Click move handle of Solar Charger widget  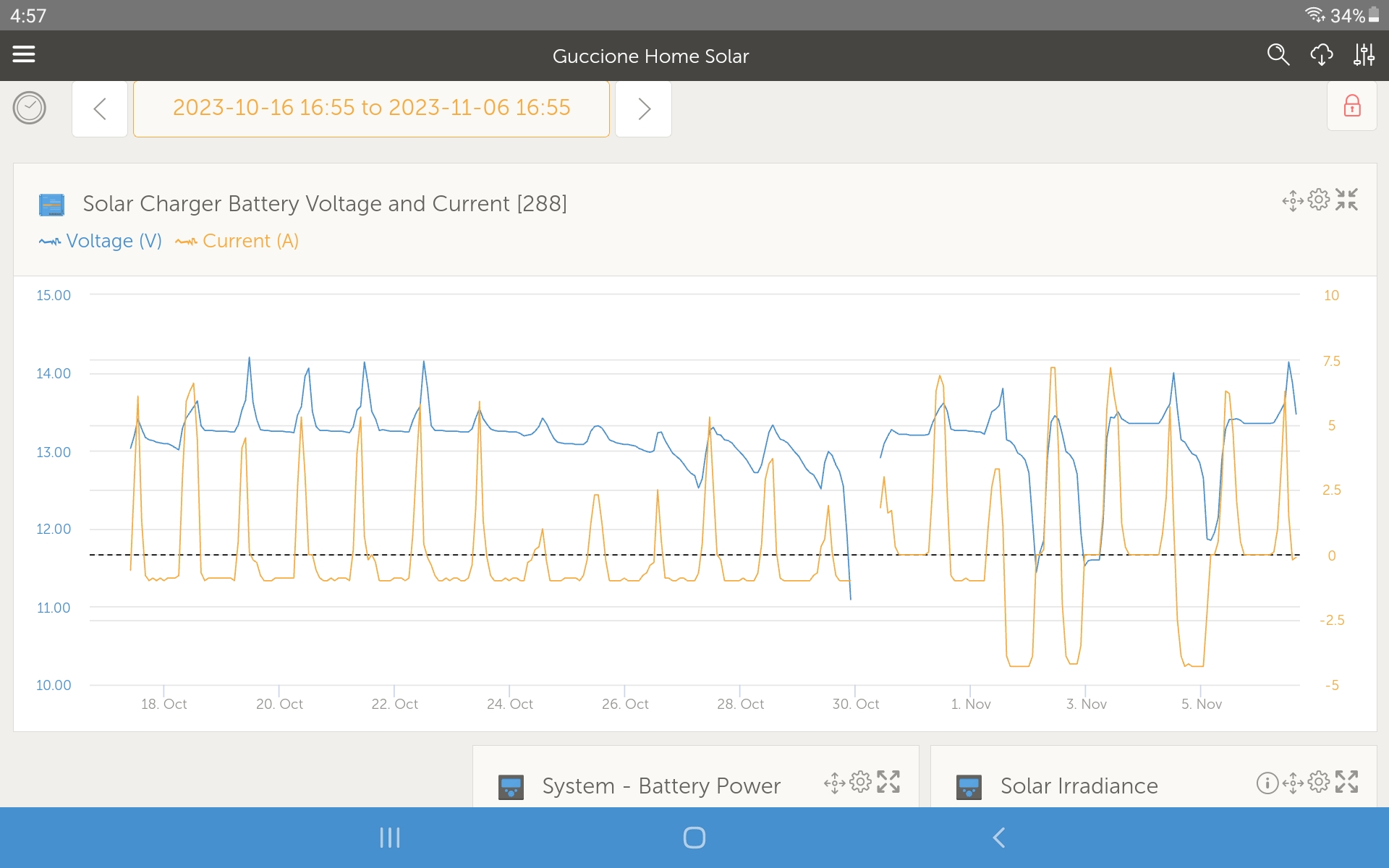point(1293,200)
